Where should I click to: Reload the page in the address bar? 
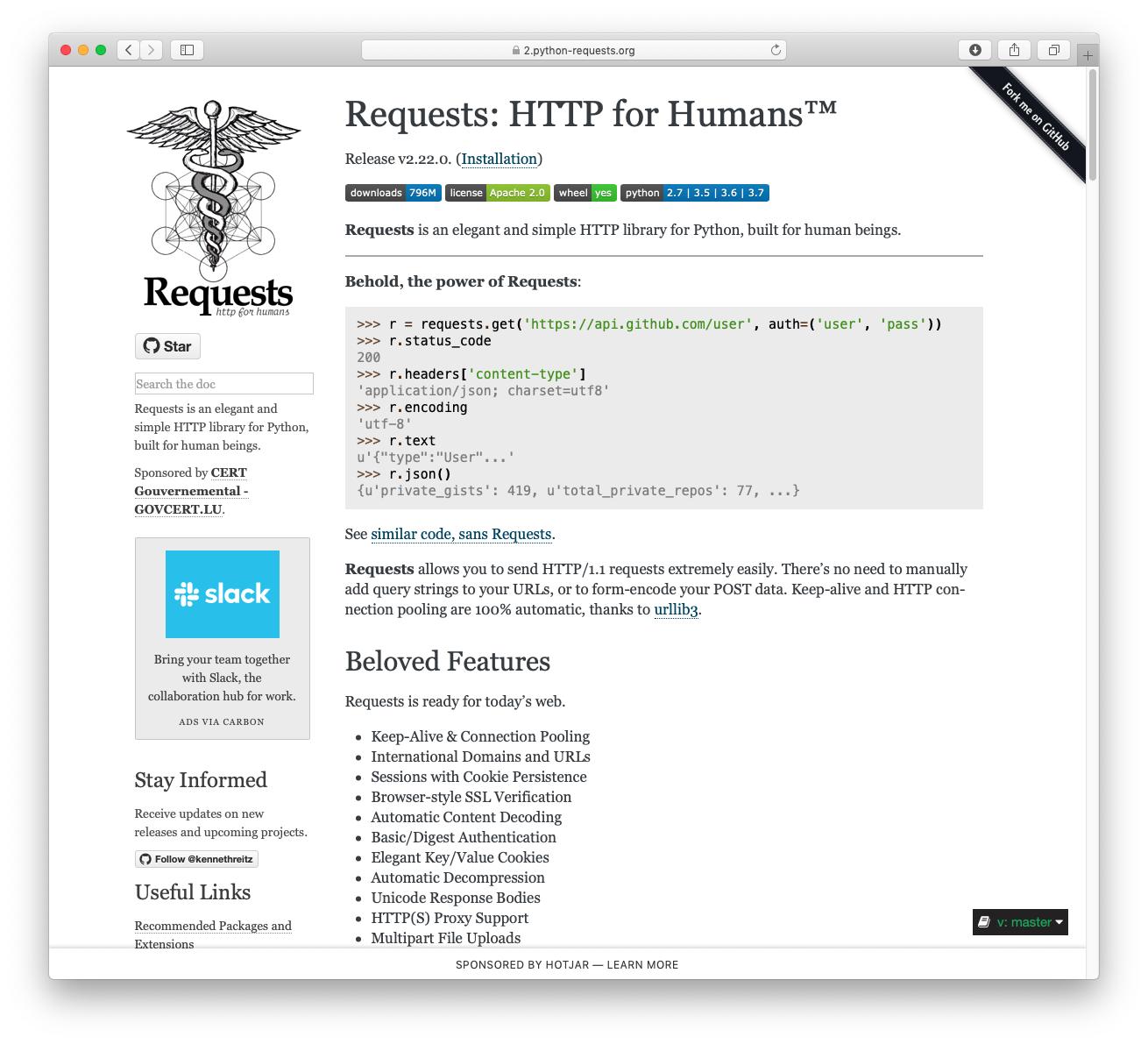click(x=776, y=50)
